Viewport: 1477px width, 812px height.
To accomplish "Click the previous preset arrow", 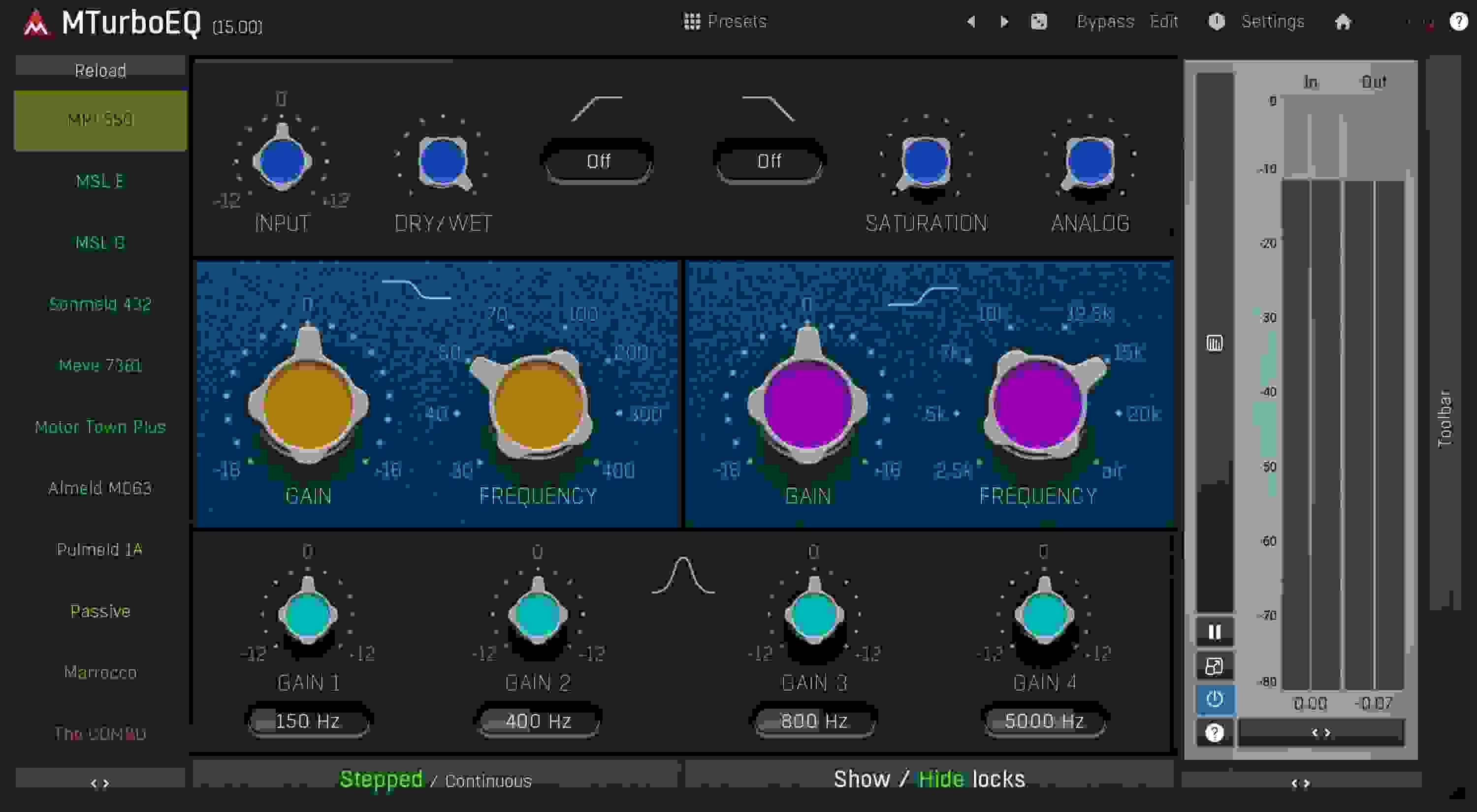I will pyautogui.click(x=971, y=21).
